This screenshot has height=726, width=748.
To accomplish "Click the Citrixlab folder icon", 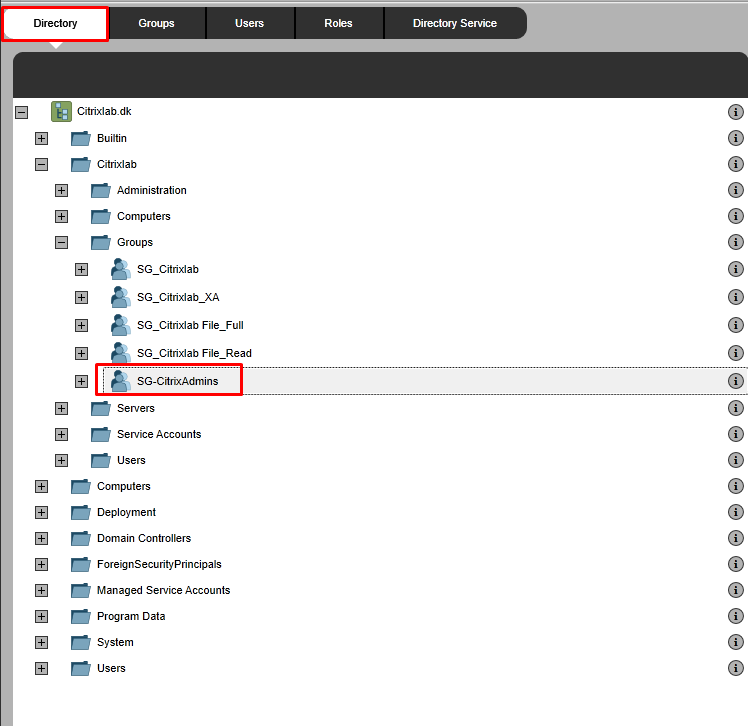I will click(x=81, y=165).
